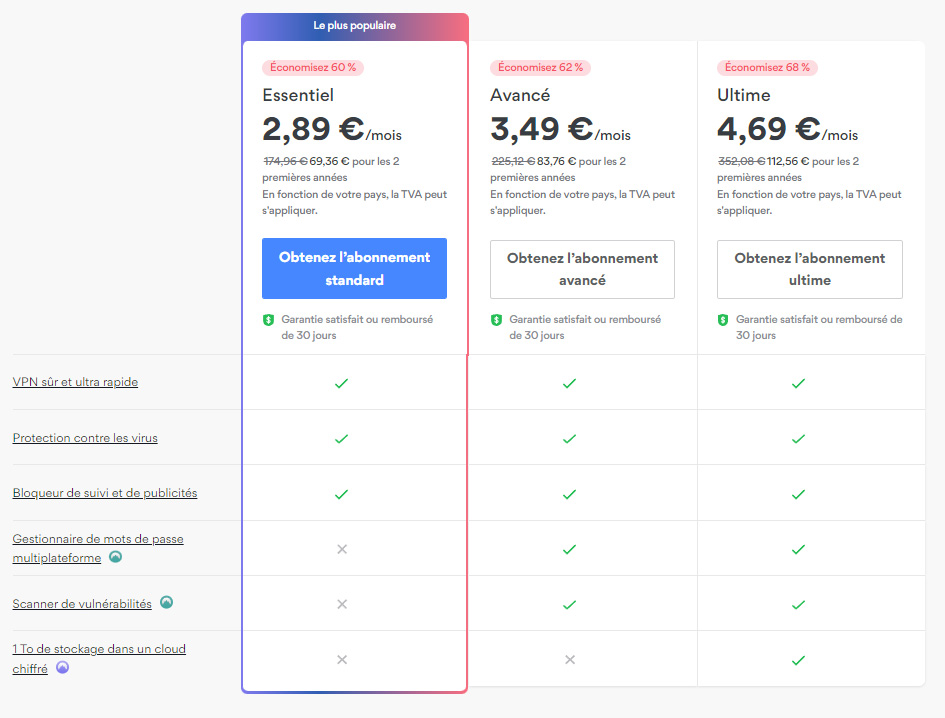Screen dimensions: 945x718
Task: Click Avancé checkmark for VPN sûr row
Action: pyautogui.click(x=570, y=383)
